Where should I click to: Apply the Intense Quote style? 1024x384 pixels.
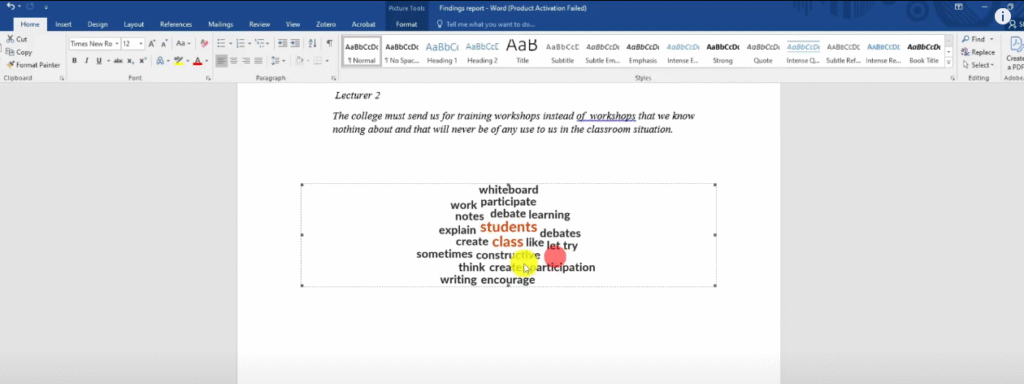803,52
